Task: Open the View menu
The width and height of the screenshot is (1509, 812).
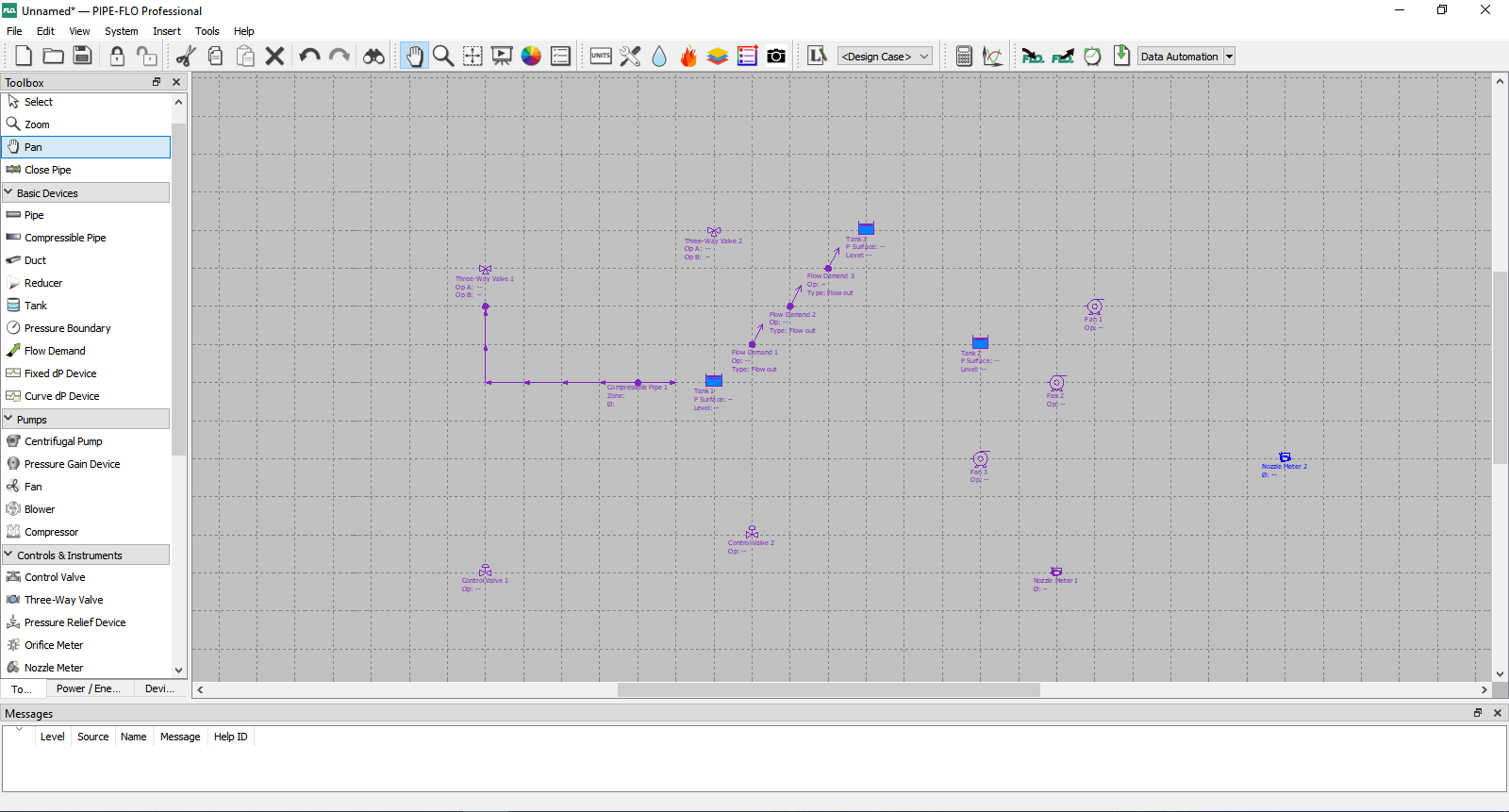Action: [x=80, y=31]
